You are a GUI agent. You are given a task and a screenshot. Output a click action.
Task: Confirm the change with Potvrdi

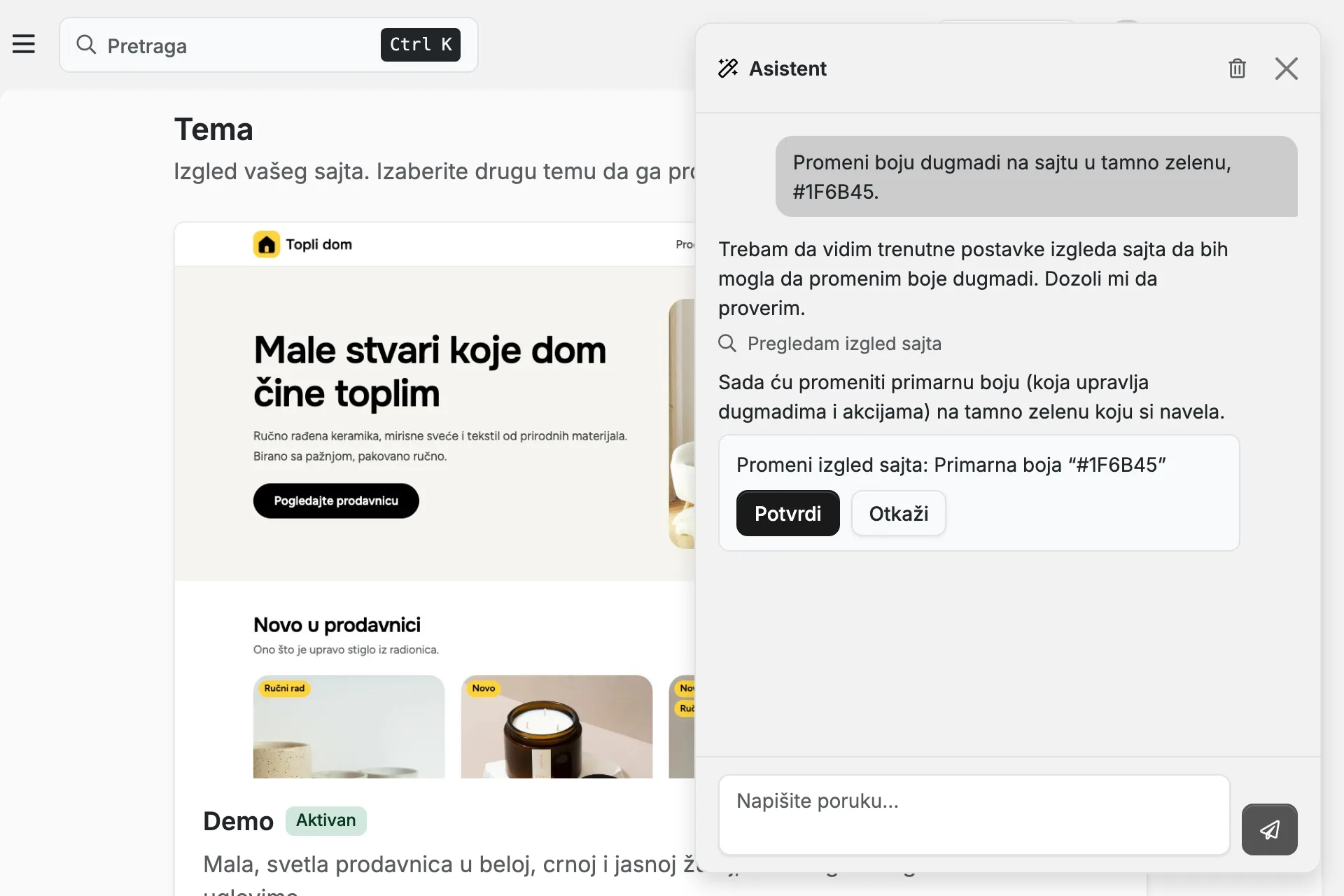[787, 513]
